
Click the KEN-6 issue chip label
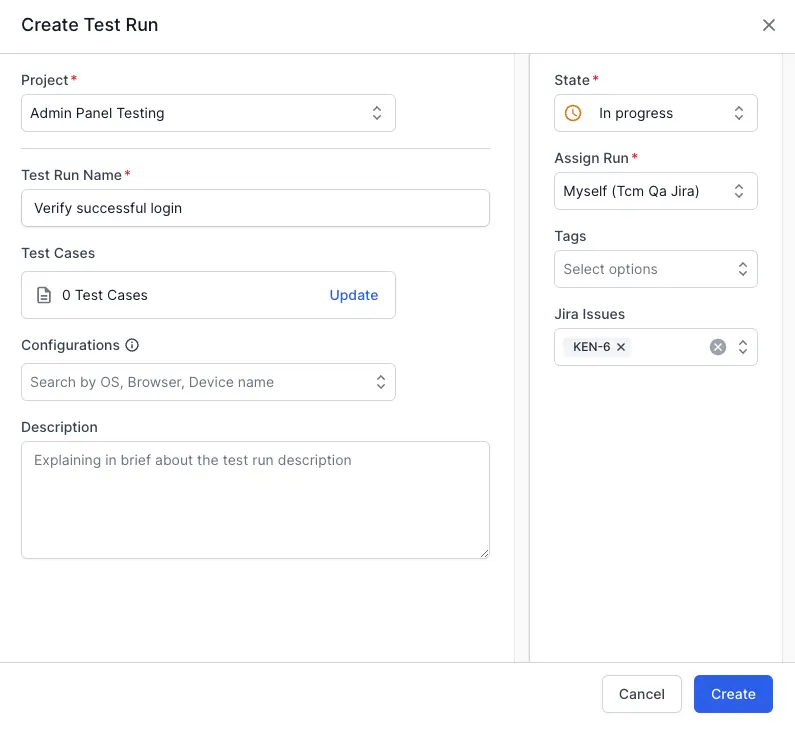coord(591,347)
